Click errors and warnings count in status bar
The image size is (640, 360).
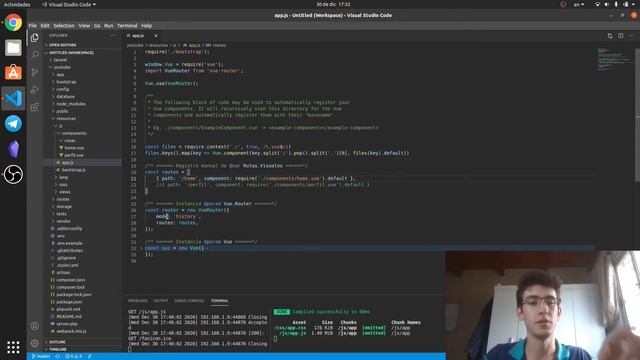[x=74, y=356]
